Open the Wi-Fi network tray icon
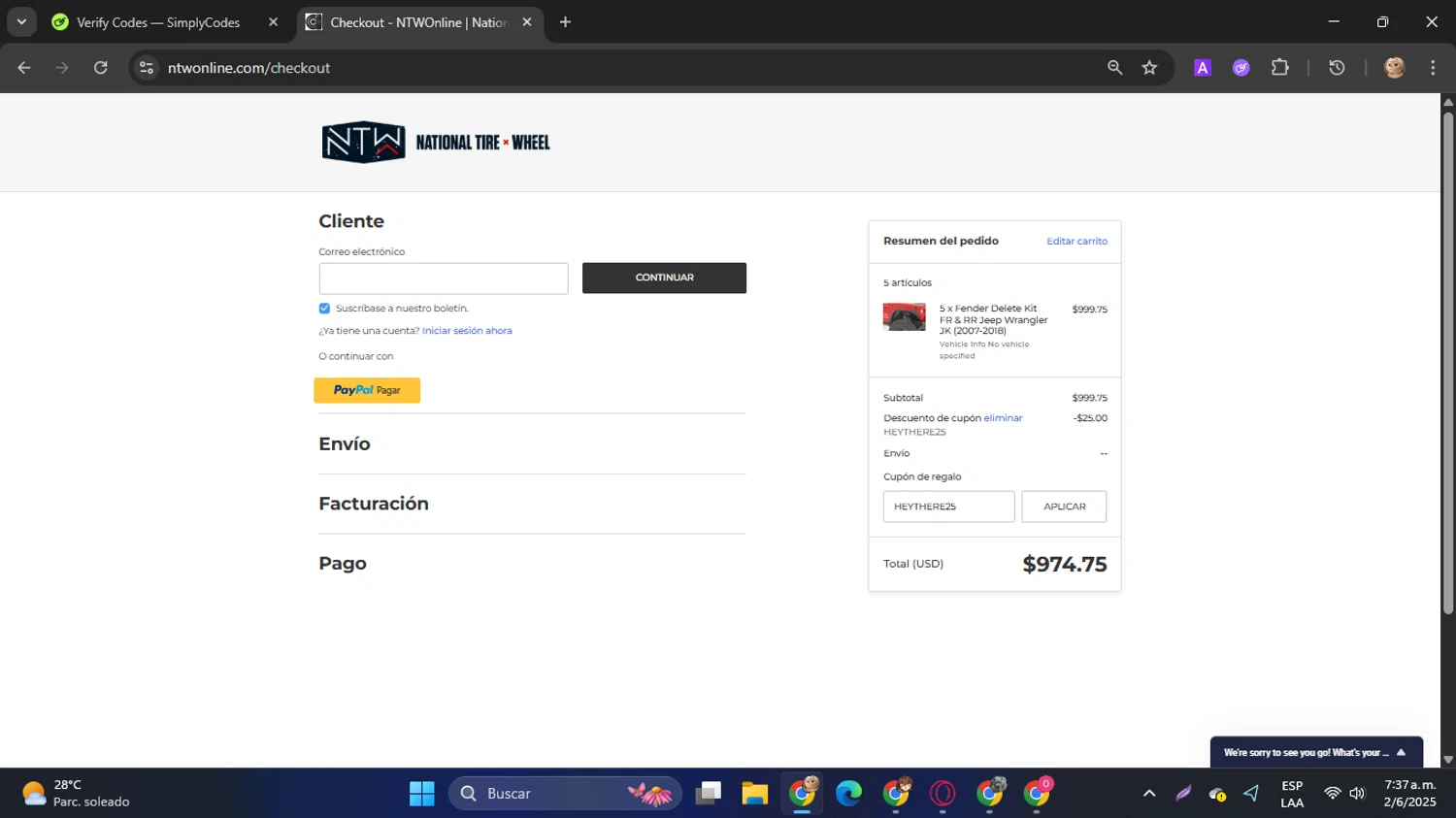 tap(1333, 794)
